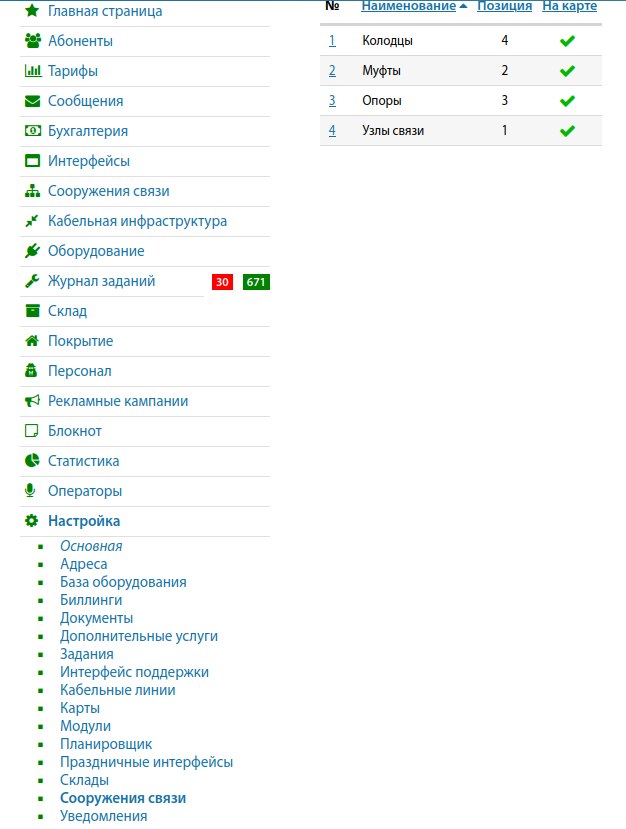Sort the table by the Наименование column

click(408, 6)
